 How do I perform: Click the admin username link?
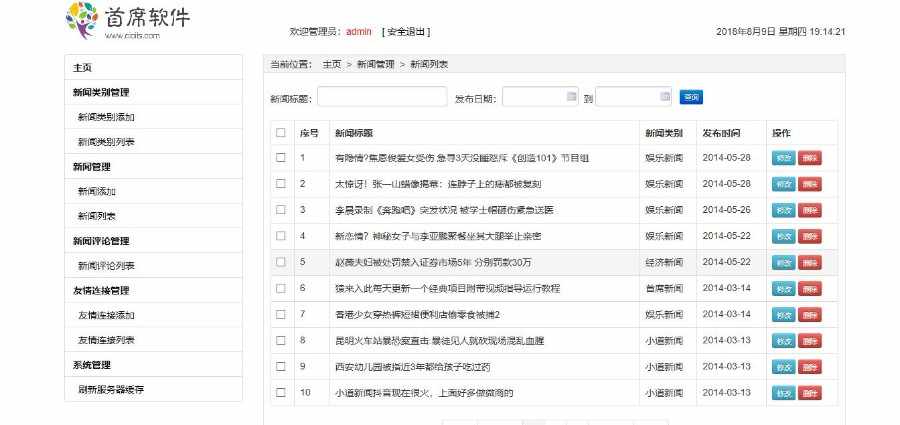(359, 32)
